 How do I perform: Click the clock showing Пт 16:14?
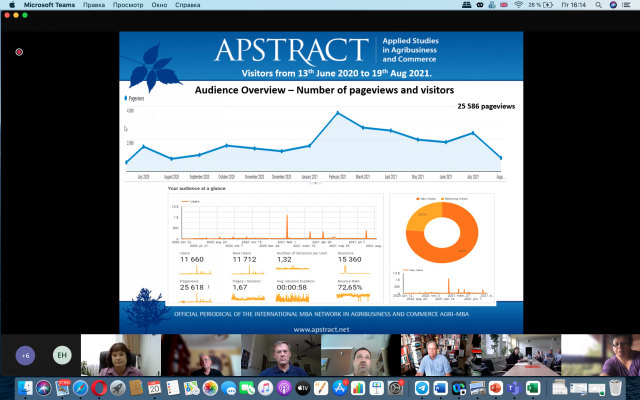pyautogui.click(x=573, y=5)
